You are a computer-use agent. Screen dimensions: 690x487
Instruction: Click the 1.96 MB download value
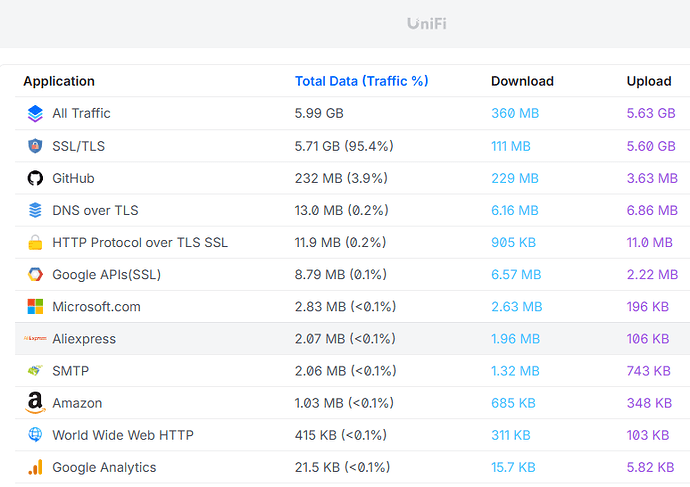pyautogui.click(x=516, y=339)
